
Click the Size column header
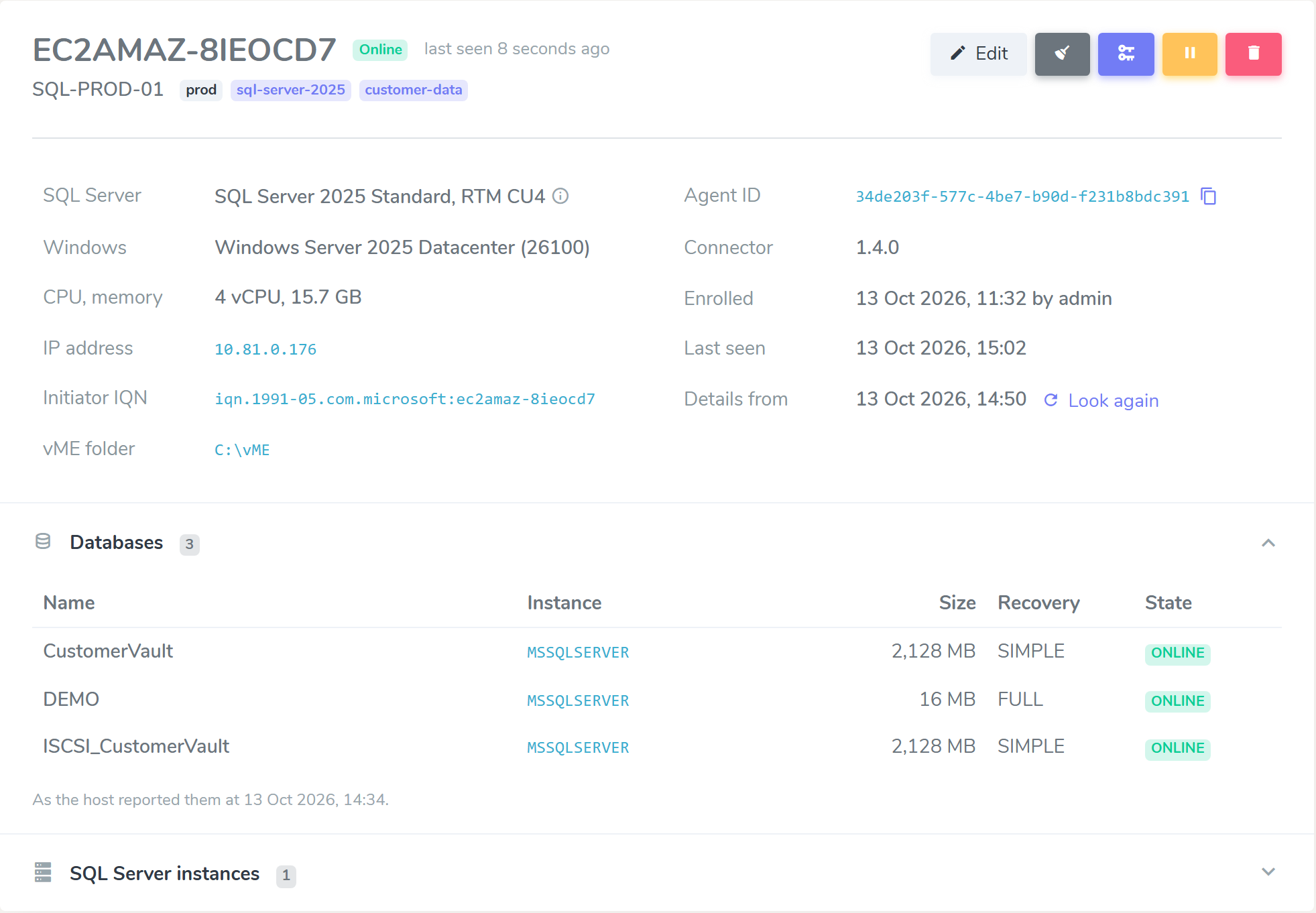click(x=957, y=603)
